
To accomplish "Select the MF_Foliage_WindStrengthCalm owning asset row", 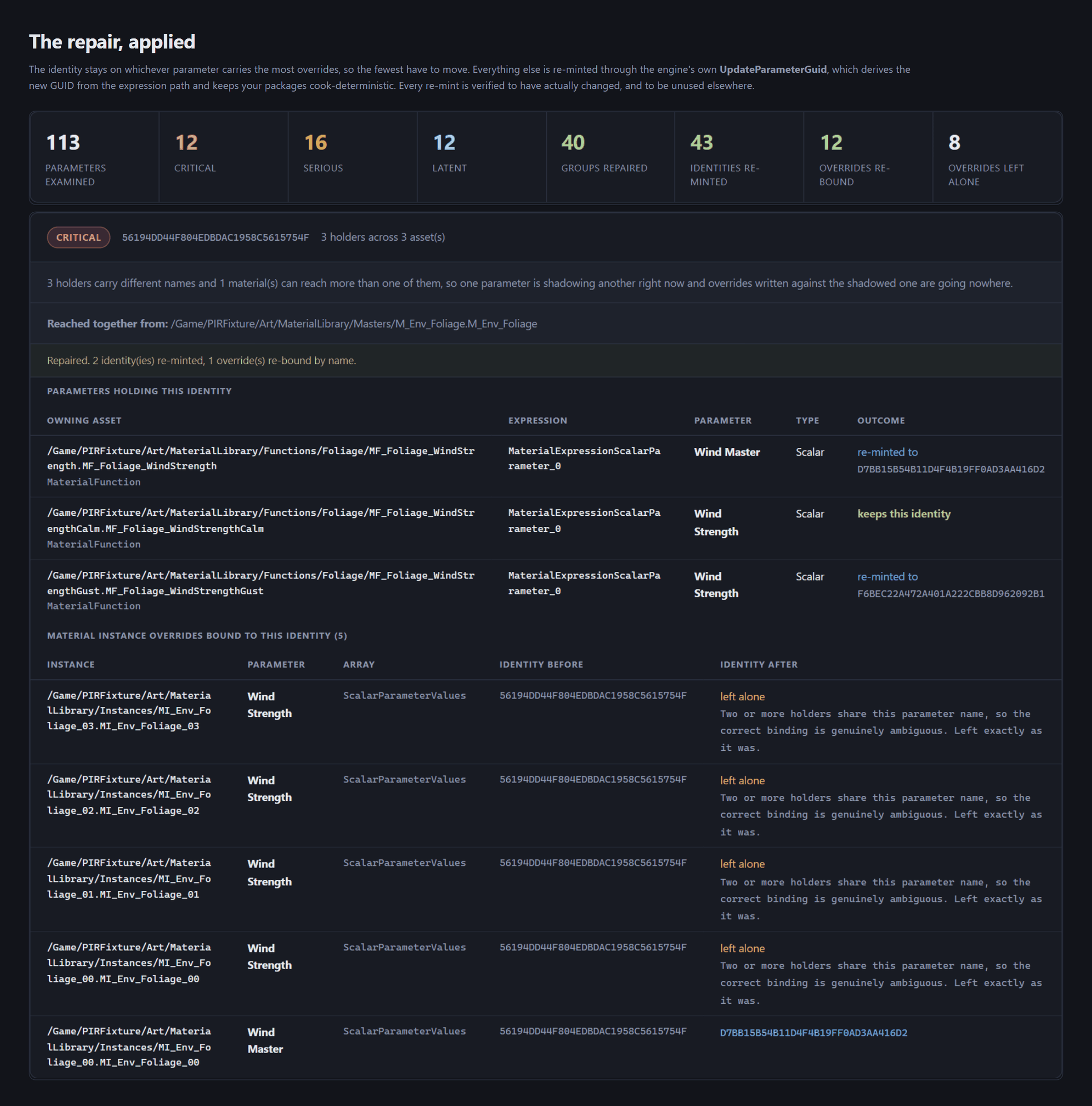I will [546, 529].
